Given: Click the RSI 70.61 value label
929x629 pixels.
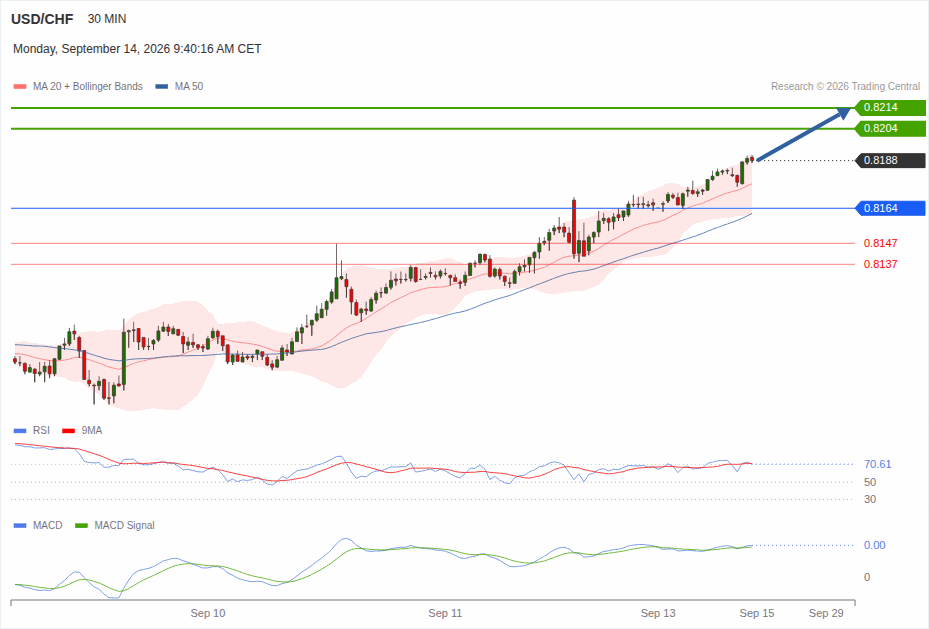Looking at the screenshot, I should (x=877, y=464).
